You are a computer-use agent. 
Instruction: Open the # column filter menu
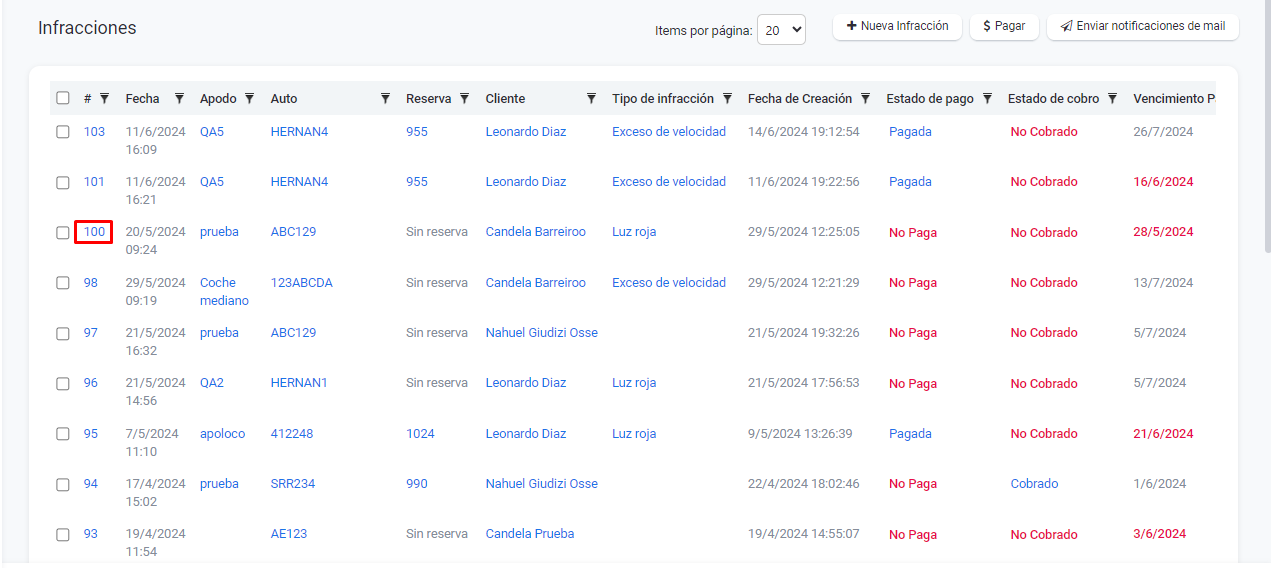click(105, 99)
